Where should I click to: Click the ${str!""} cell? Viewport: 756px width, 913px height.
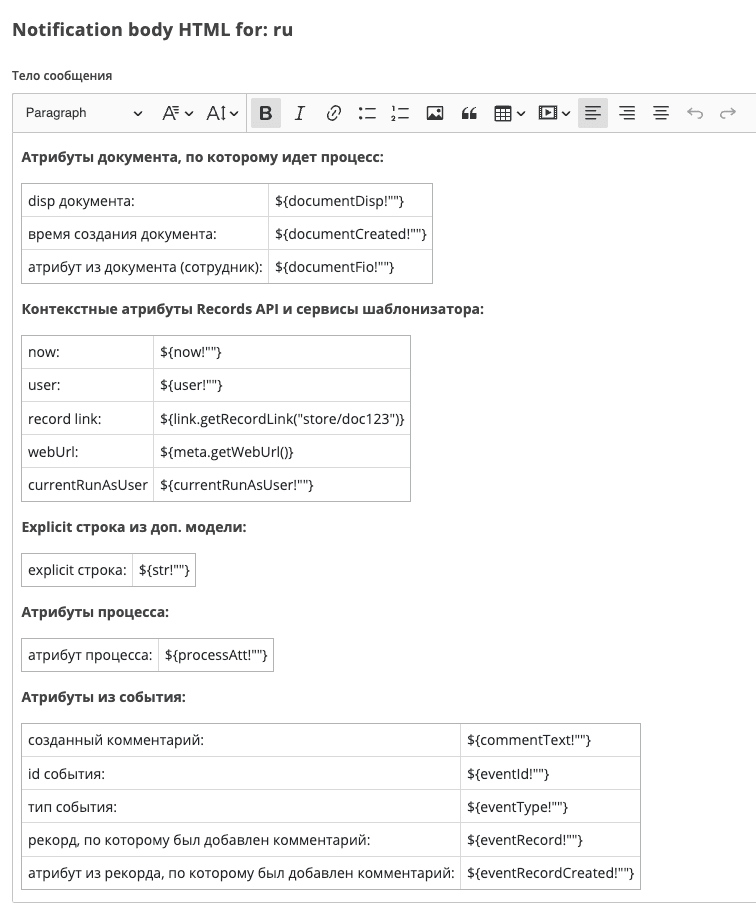click(x=164, y=570)
